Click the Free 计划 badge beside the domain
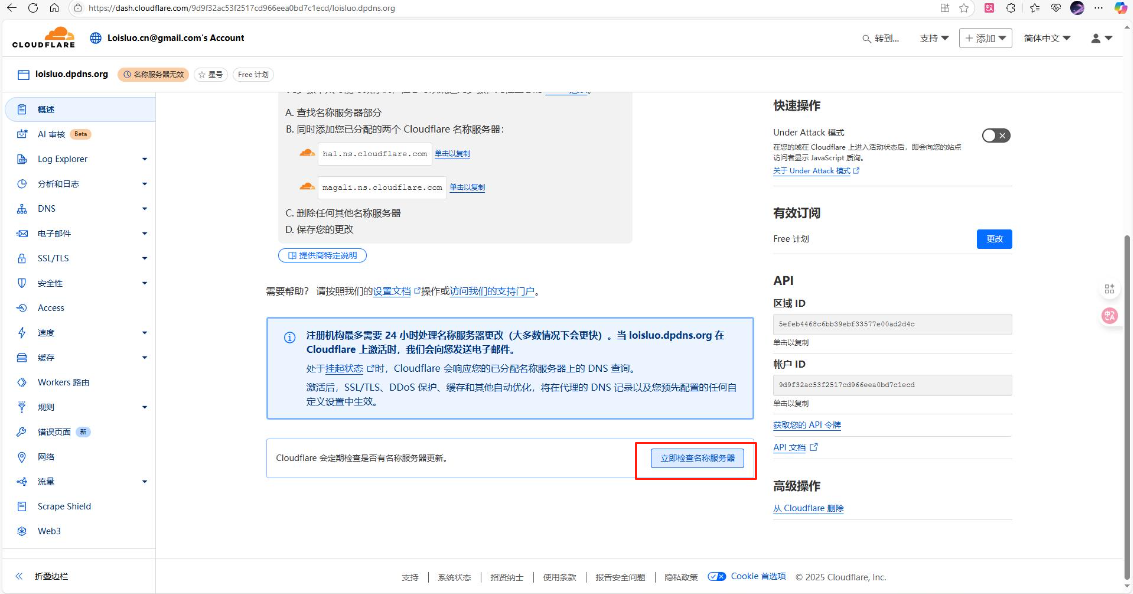The height and width of the screenshot is (594, 1133). pyautogui.click(x=253, y=74)
